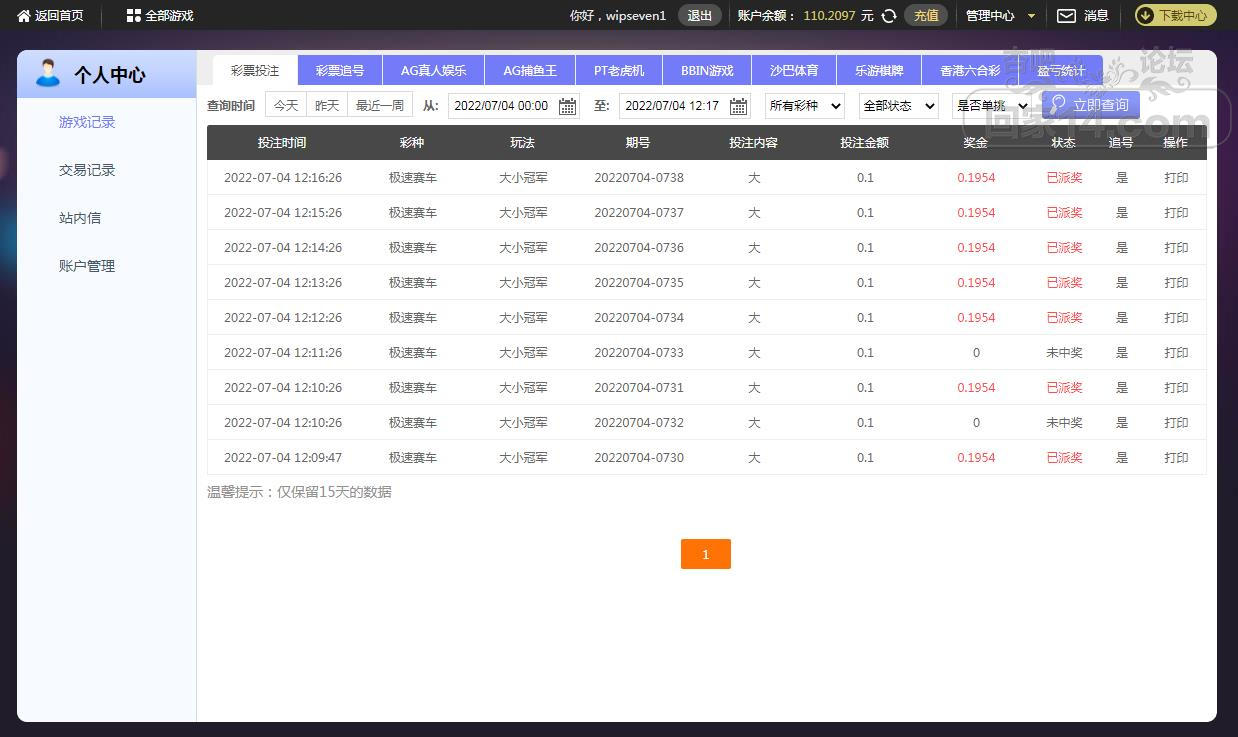
Task: Select 交易记录 in the sidebar
Action: click(x=87, y=170)
